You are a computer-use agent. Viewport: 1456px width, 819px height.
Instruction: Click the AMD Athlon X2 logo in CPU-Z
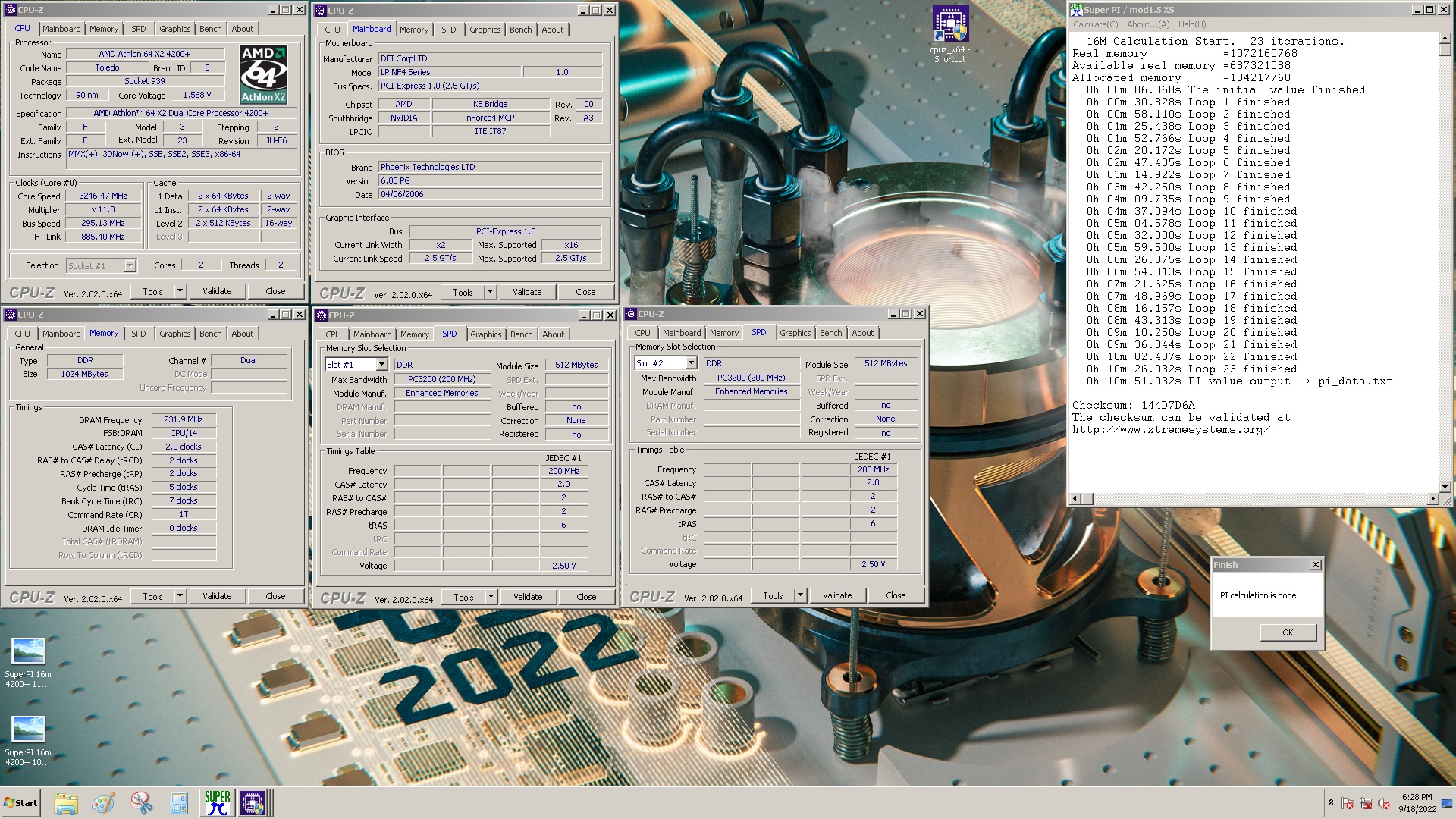263,74
